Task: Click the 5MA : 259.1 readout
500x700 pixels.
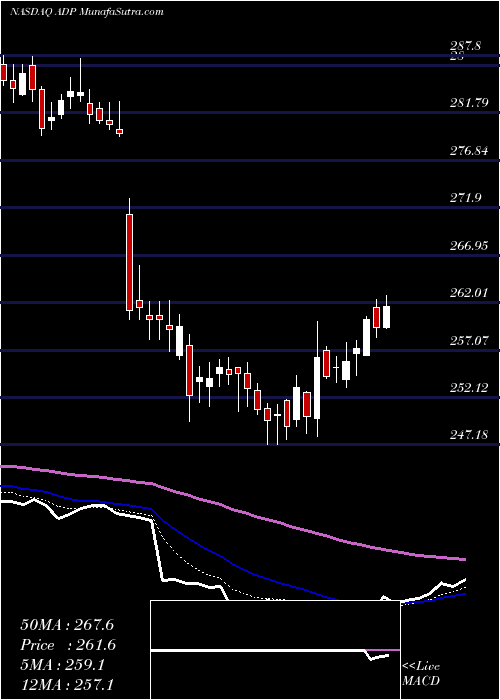Action: [x=63, y=665]
